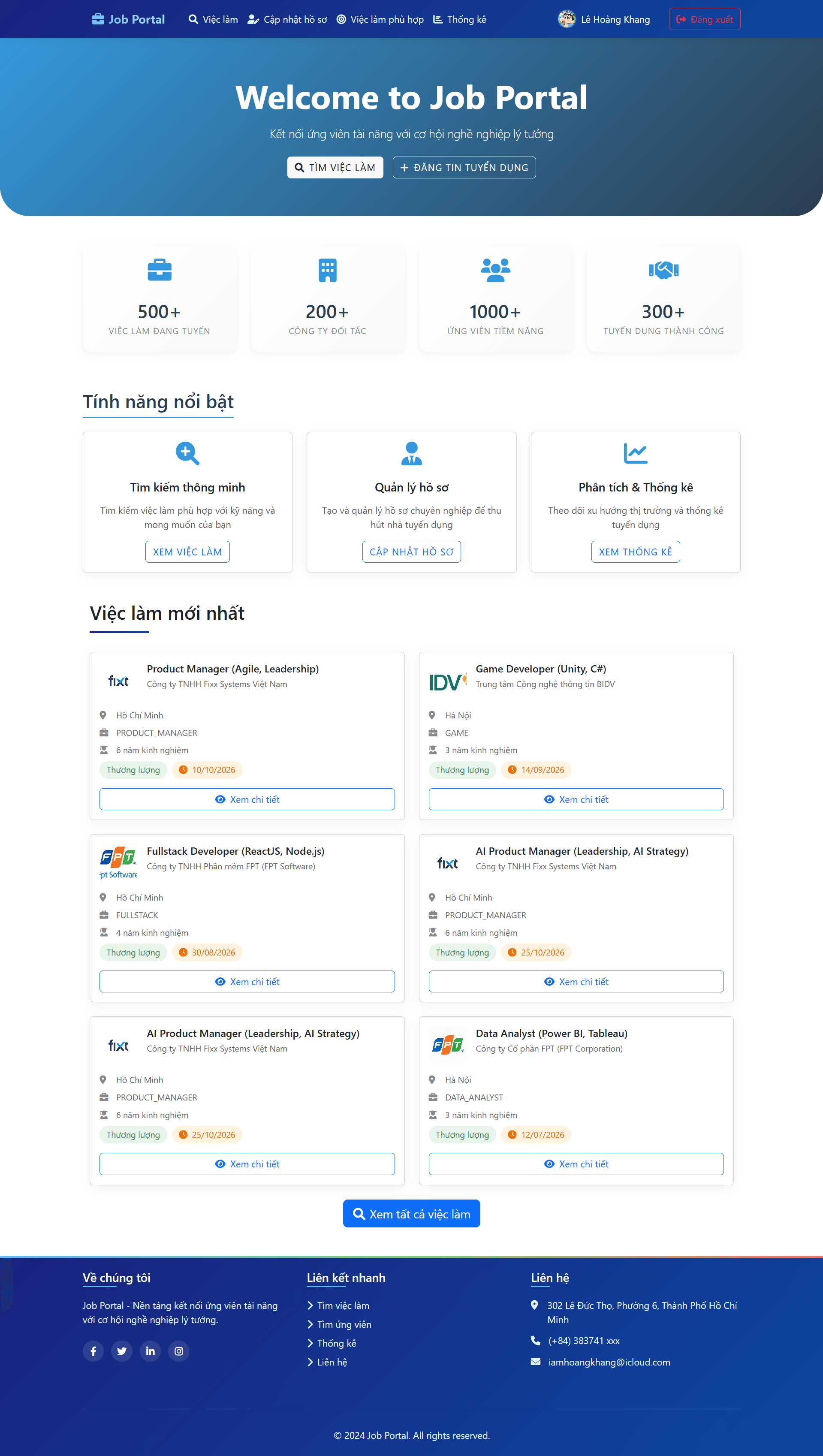The height and width of the screenshot is (1456, 823).
Task: View details of Fullstack Developer job
Action: pos(247,981)
